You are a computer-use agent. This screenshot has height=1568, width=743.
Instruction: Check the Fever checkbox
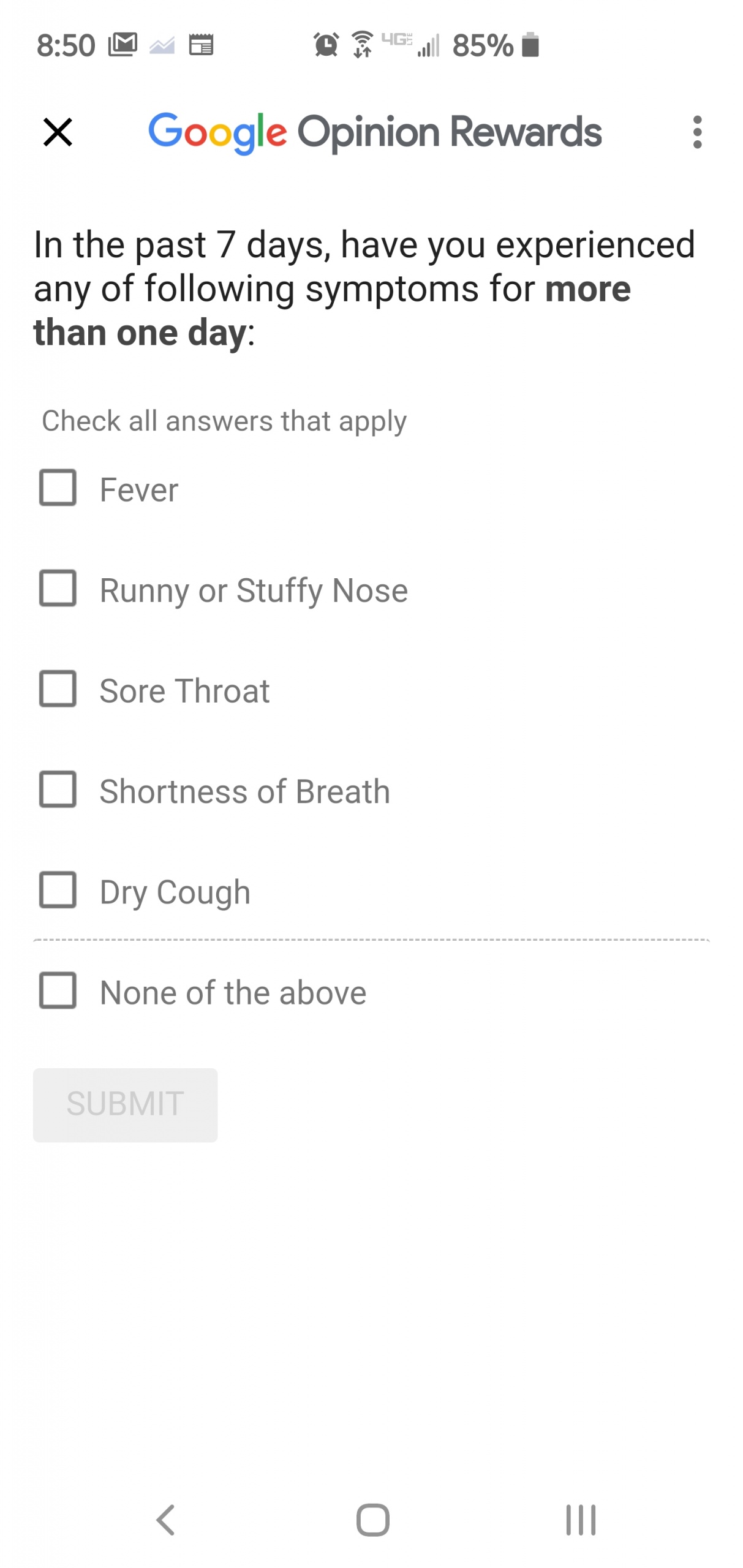[58, 488]
